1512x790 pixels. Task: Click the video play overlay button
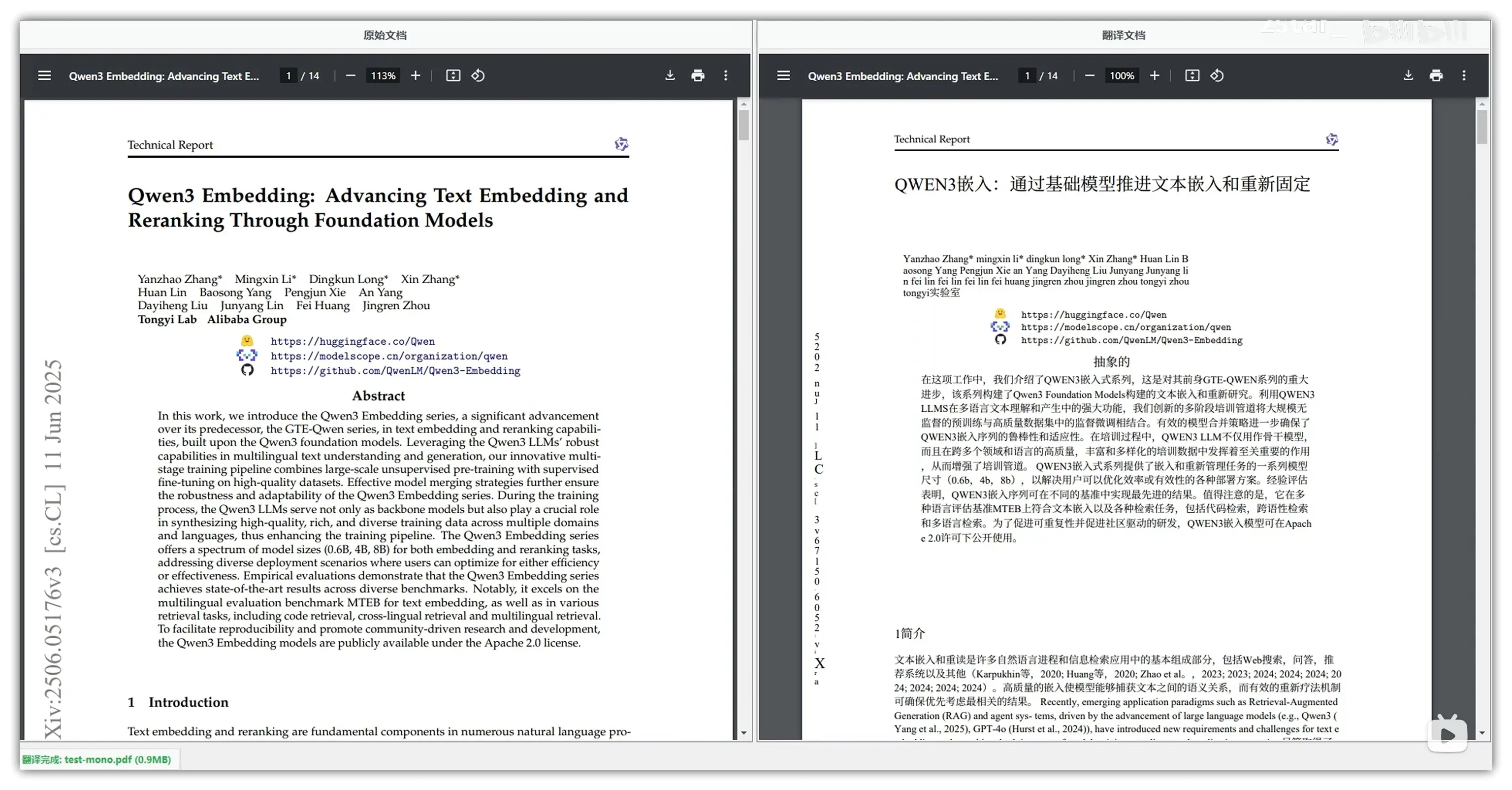pos(1448,734)
